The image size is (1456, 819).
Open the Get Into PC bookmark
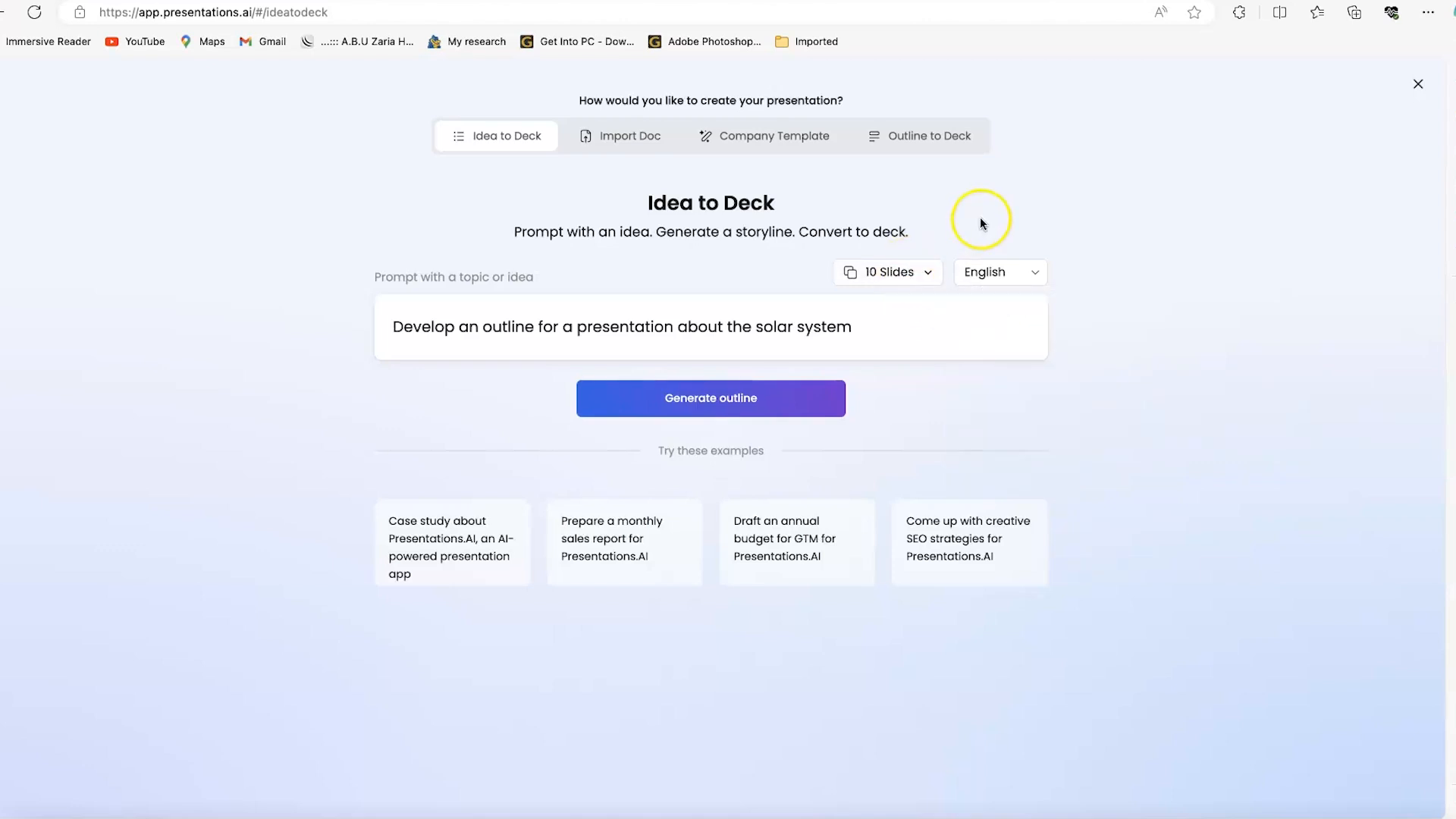(577, 42)
